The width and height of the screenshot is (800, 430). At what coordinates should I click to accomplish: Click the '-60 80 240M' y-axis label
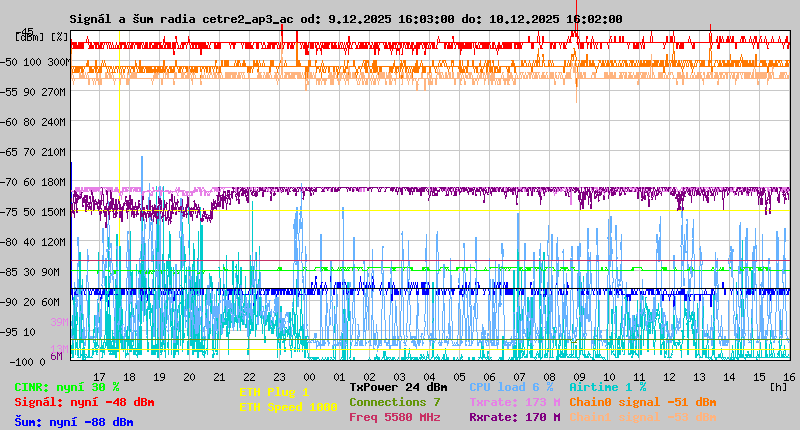pyautogui.click(x=33, y=122)
